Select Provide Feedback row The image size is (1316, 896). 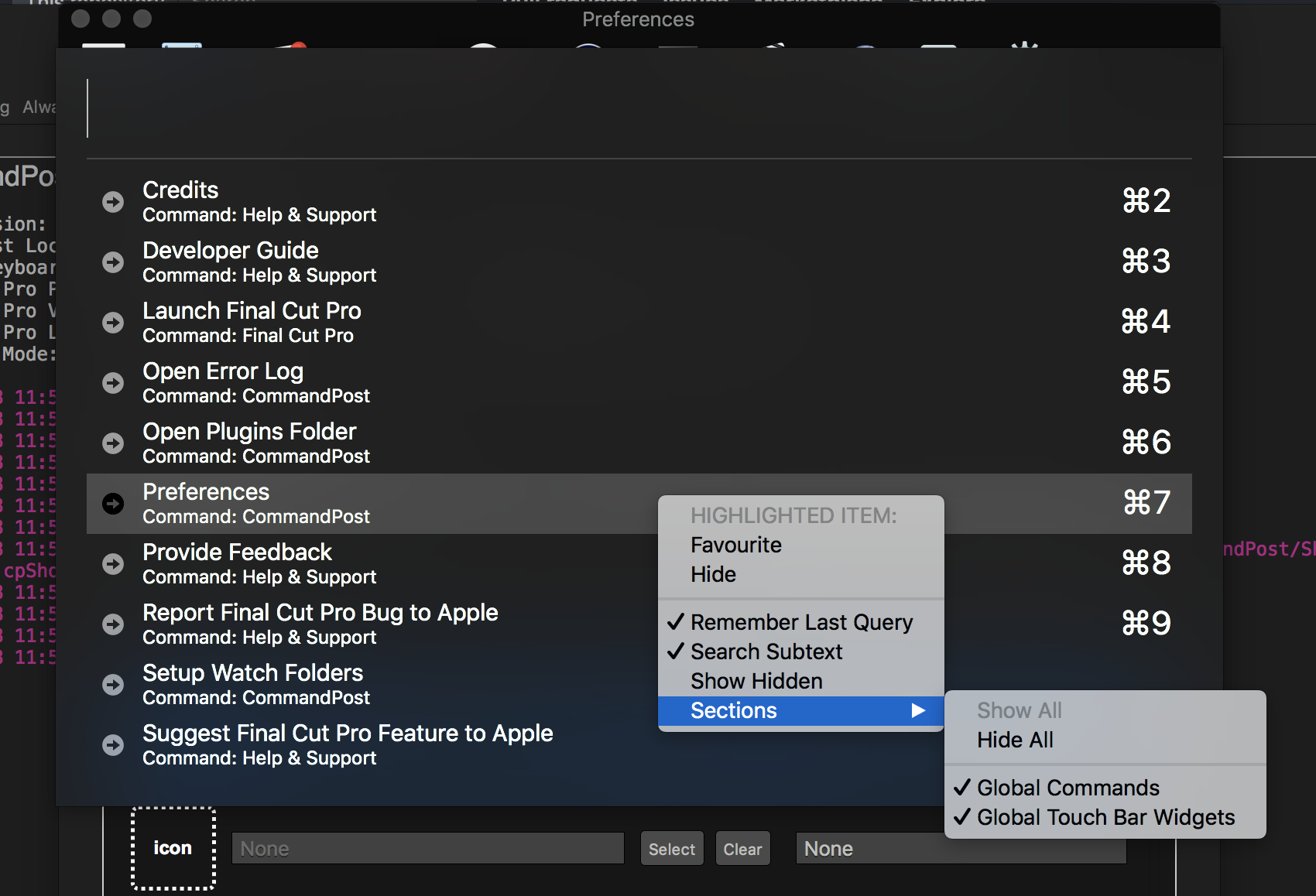(x=639, y=564)
